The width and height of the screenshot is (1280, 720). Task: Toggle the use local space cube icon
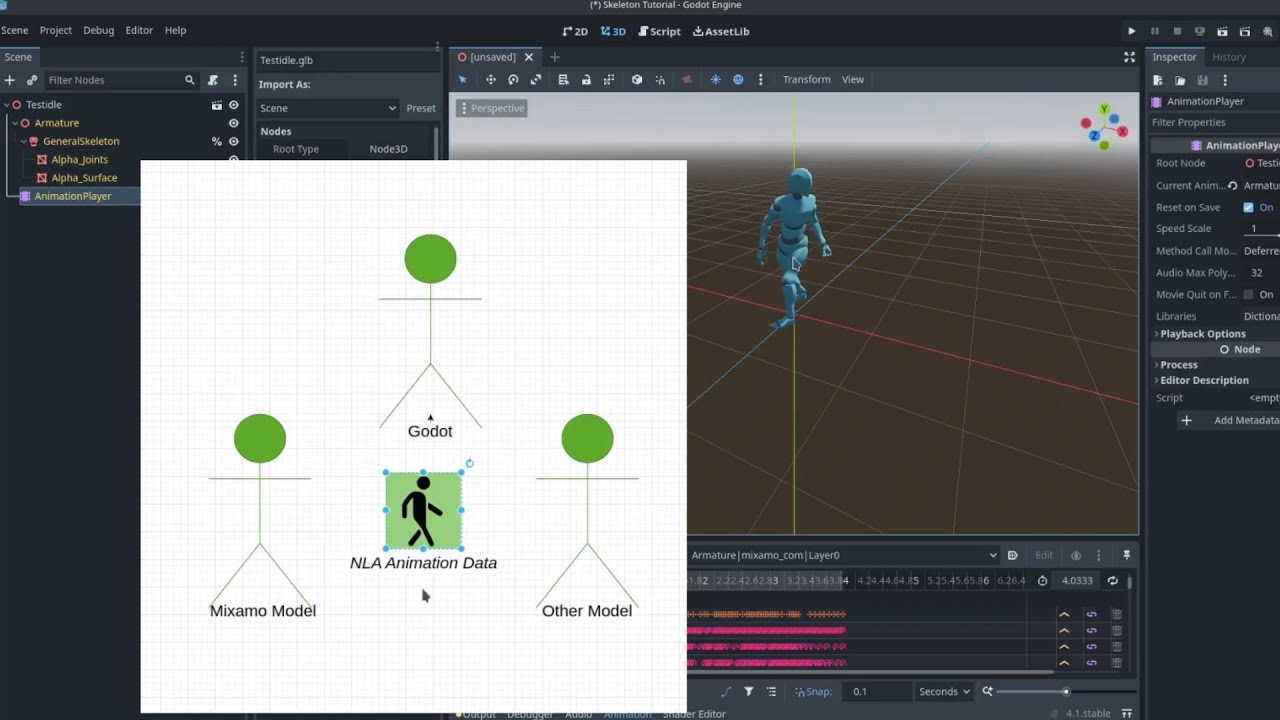pyautogui.click(x=637, y=80)
